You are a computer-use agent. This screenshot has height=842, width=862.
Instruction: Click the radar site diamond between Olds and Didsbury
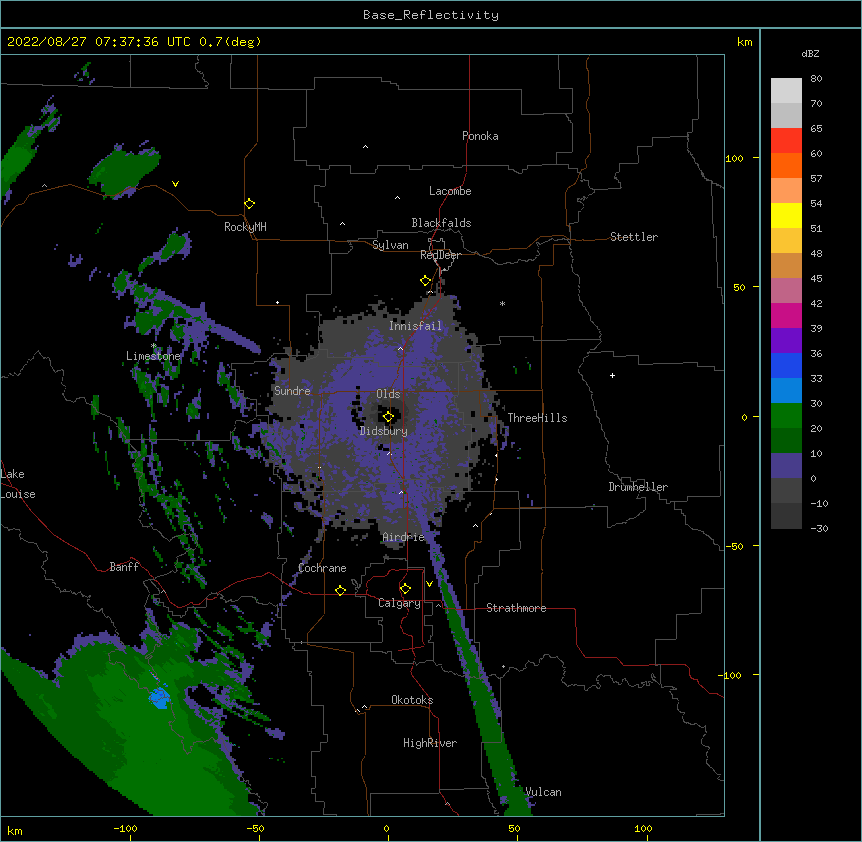point(388,417)
